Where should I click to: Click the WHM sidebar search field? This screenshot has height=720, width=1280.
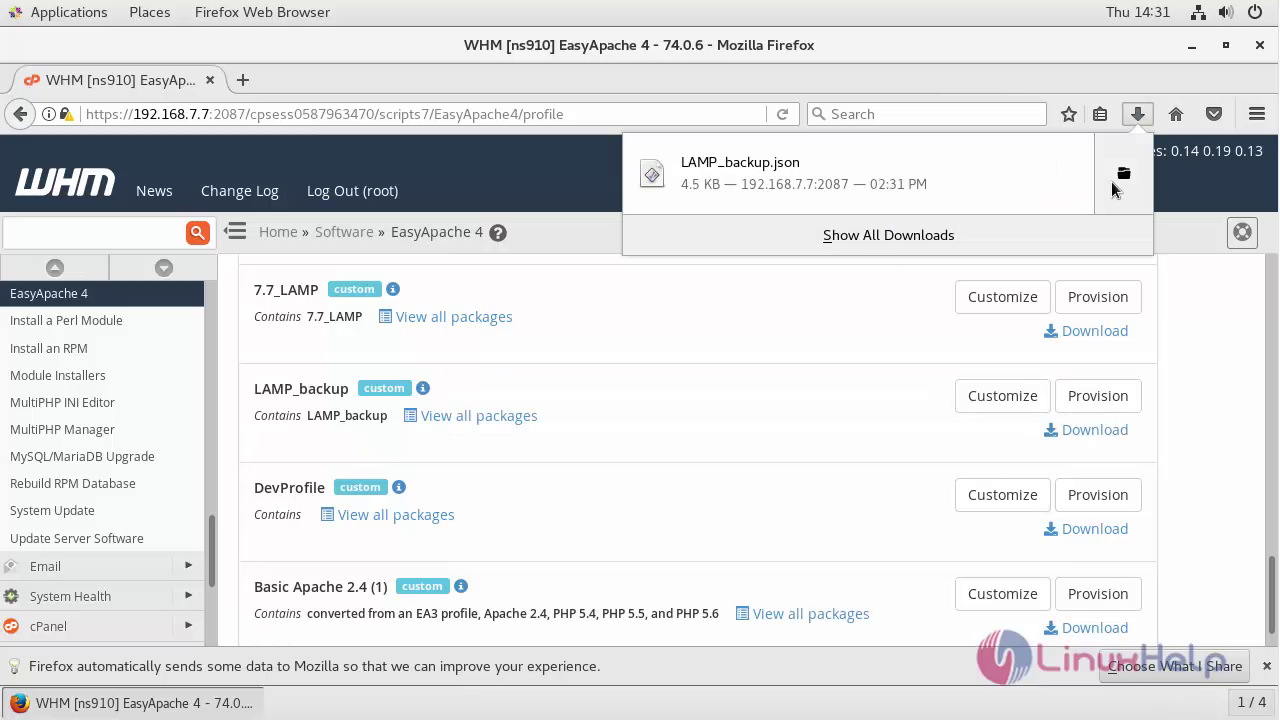pyautogui.click(x=94, y=232)
